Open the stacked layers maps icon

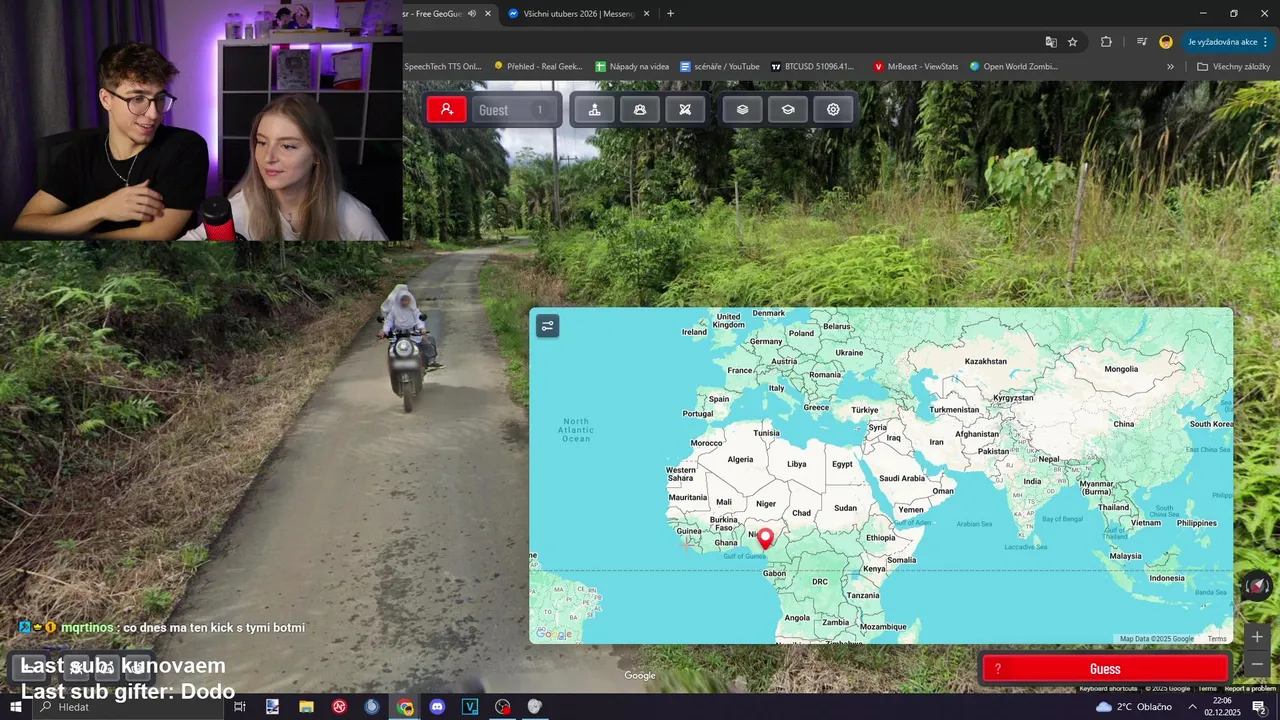(x=742, y=110)
